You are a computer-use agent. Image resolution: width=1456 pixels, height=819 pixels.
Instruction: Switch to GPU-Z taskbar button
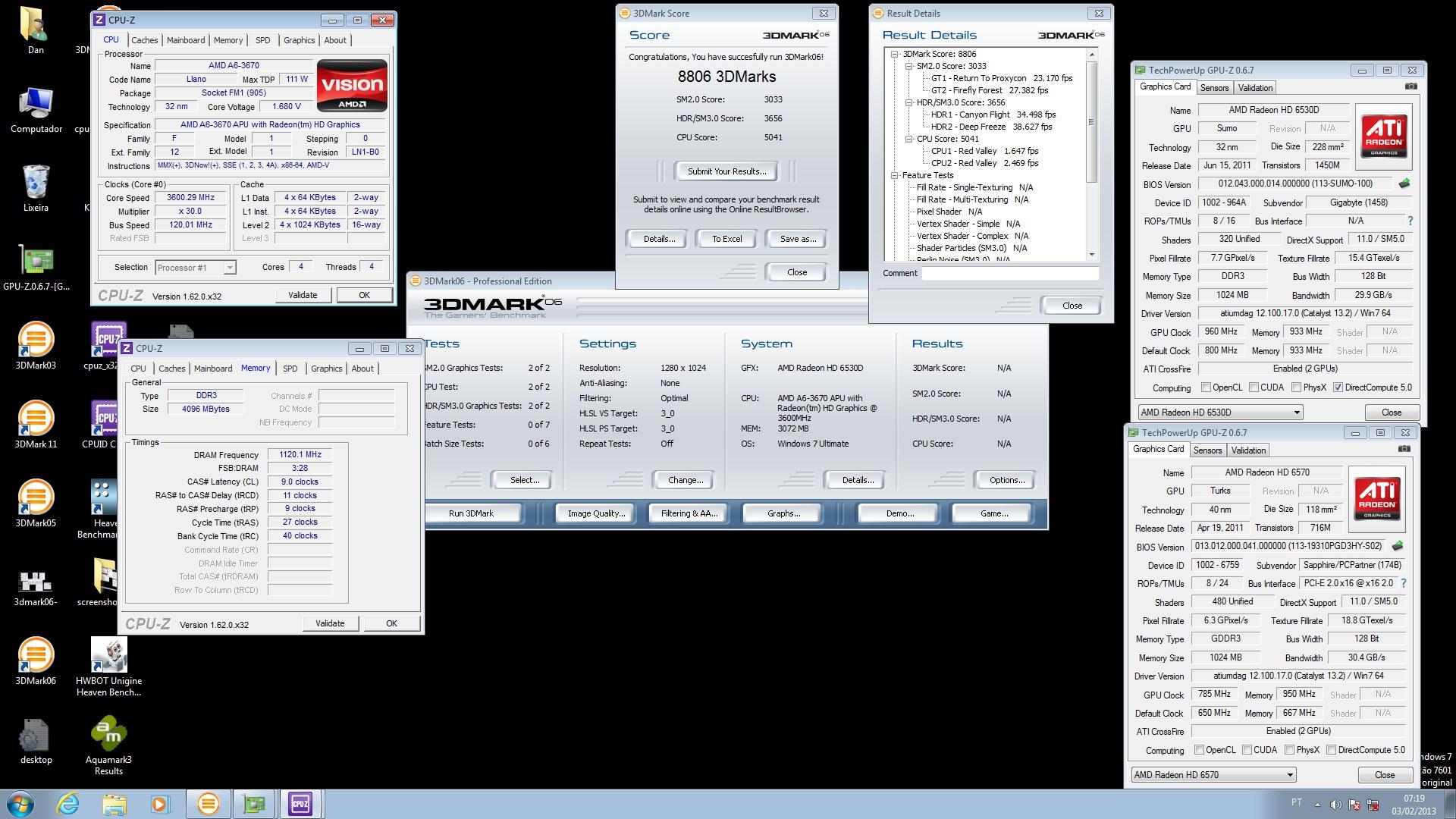[254, 804]
